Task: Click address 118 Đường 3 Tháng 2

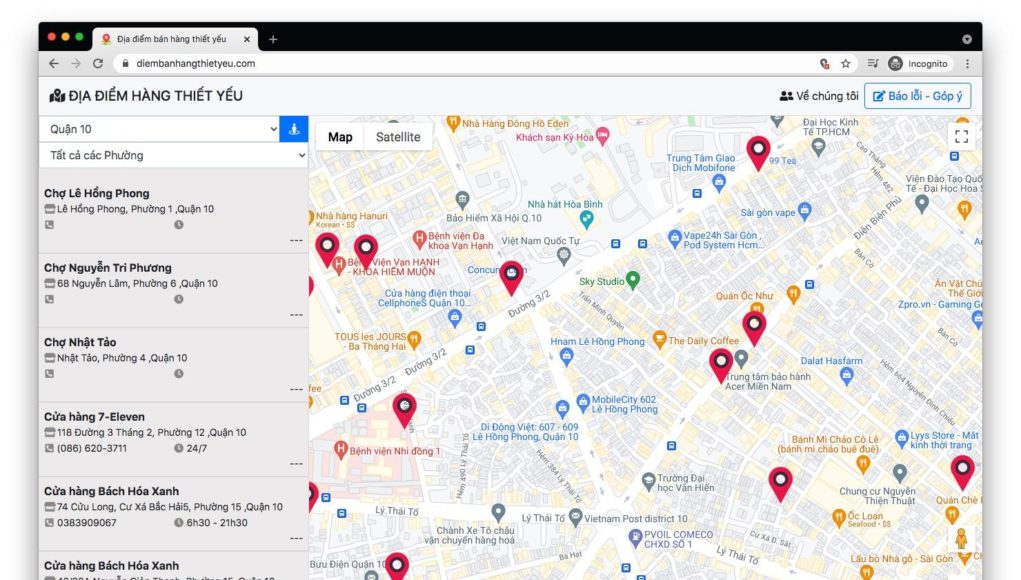Action: [x=151, y=432]
